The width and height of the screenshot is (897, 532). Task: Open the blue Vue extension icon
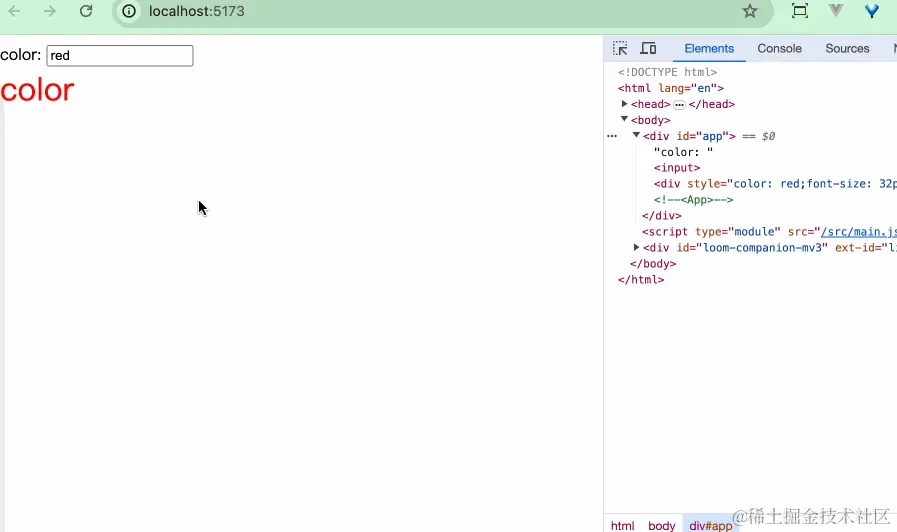click(x=871, y=11)
